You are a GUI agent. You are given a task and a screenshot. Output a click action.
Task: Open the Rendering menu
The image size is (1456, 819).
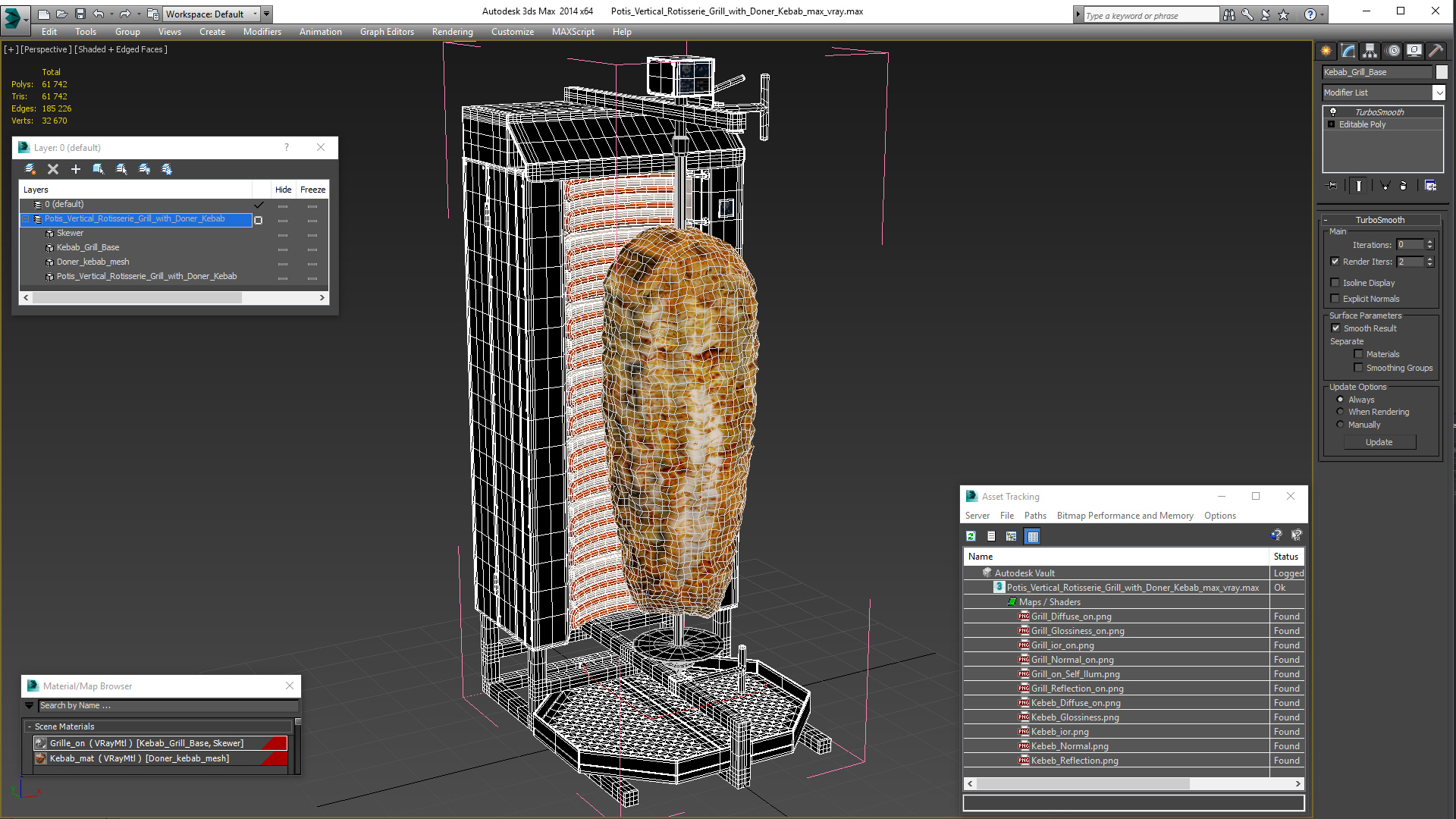[452, 32]
